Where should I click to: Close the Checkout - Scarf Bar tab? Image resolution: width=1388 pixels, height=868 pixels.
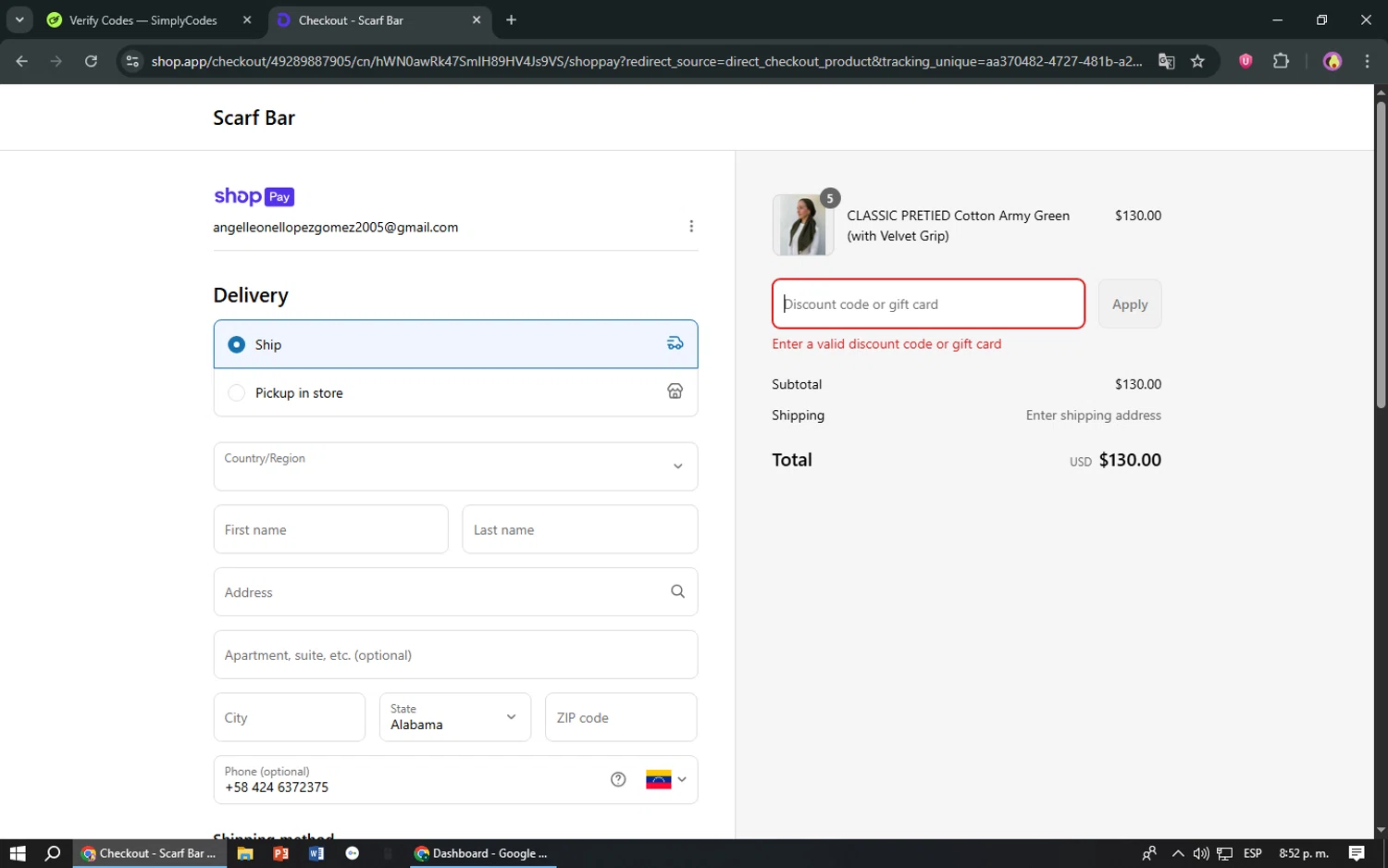(477, 20)
